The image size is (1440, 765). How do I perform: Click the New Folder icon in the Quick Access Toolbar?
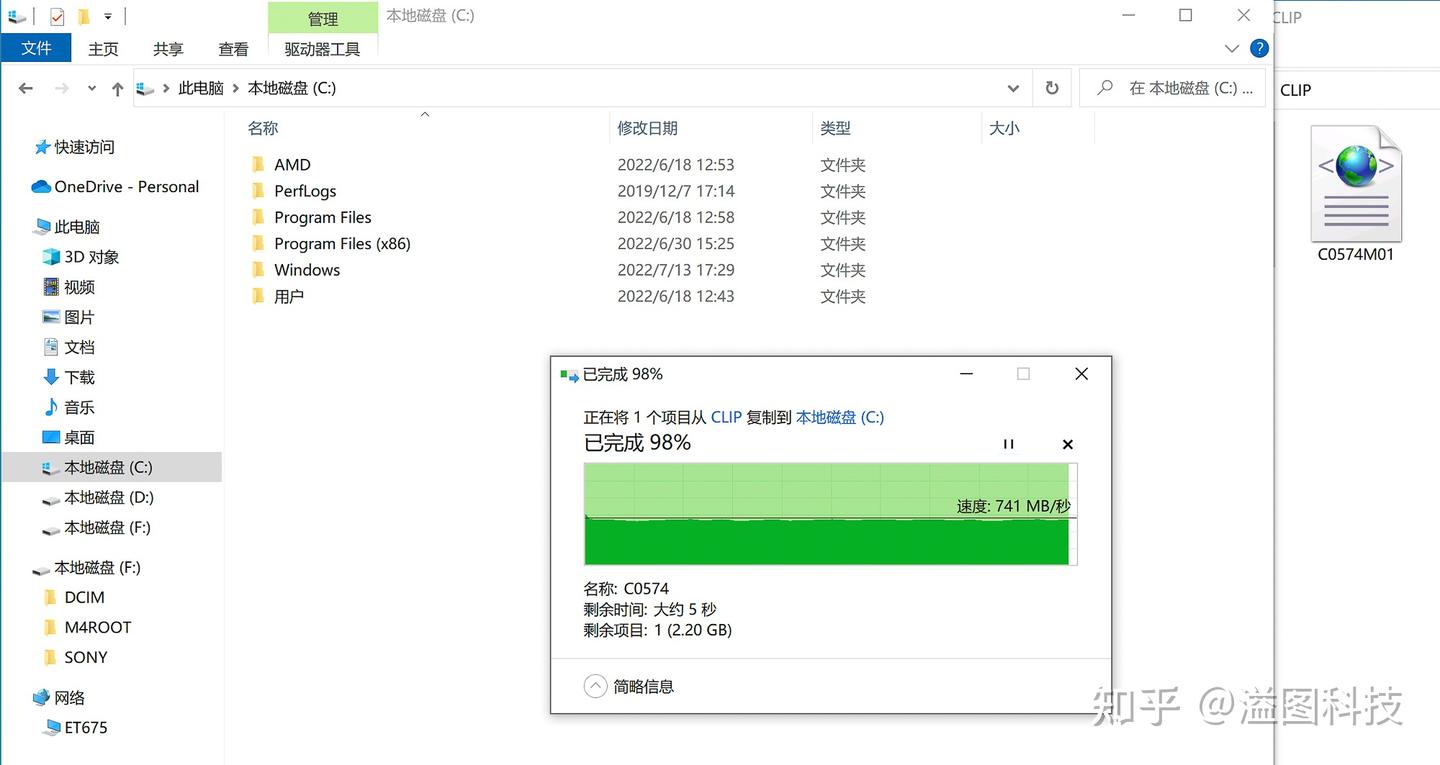pyautogui.click(x=84, y=15)
